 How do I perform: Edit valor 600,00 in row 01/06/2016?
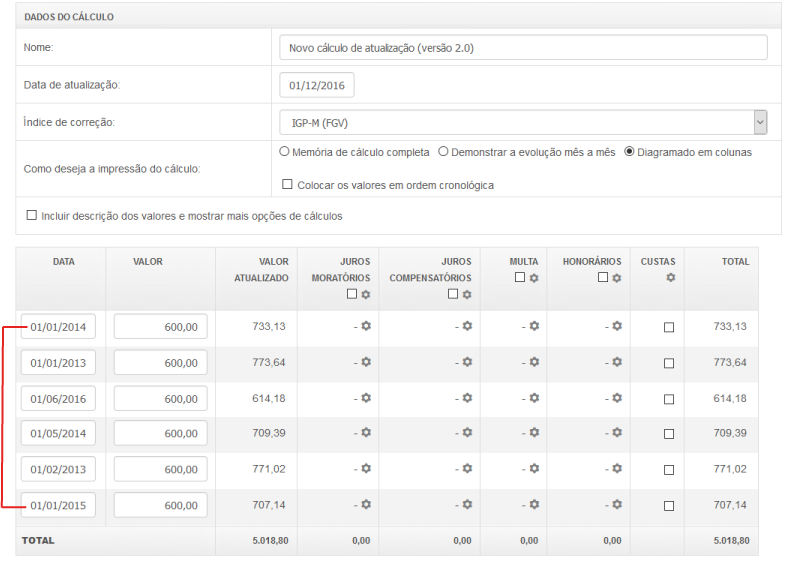[160, 399]
